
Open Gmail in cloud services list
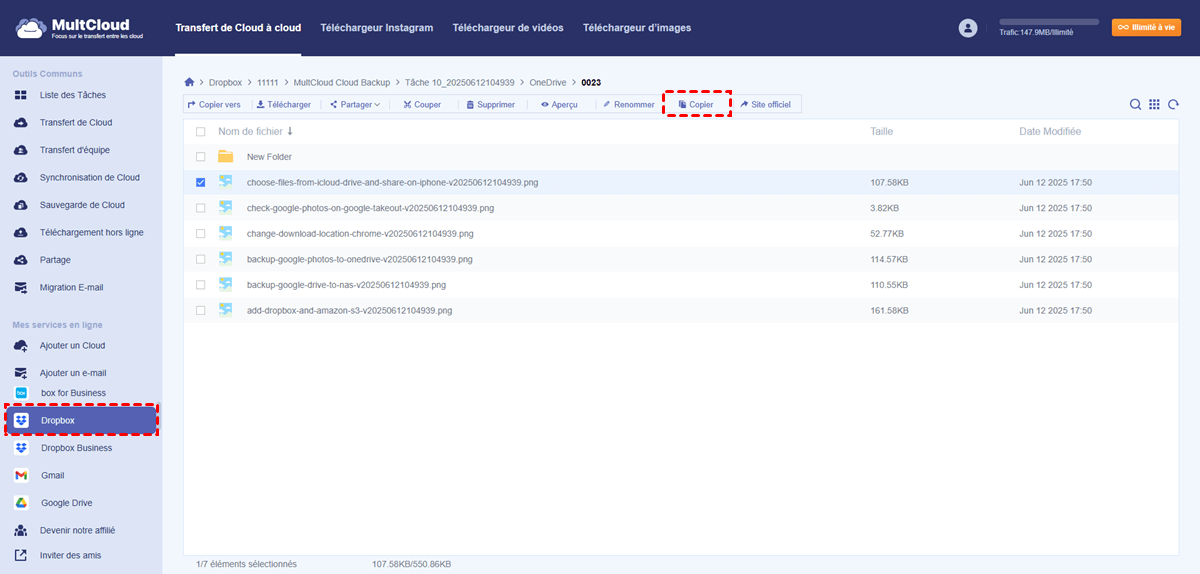tap(52, 475)
